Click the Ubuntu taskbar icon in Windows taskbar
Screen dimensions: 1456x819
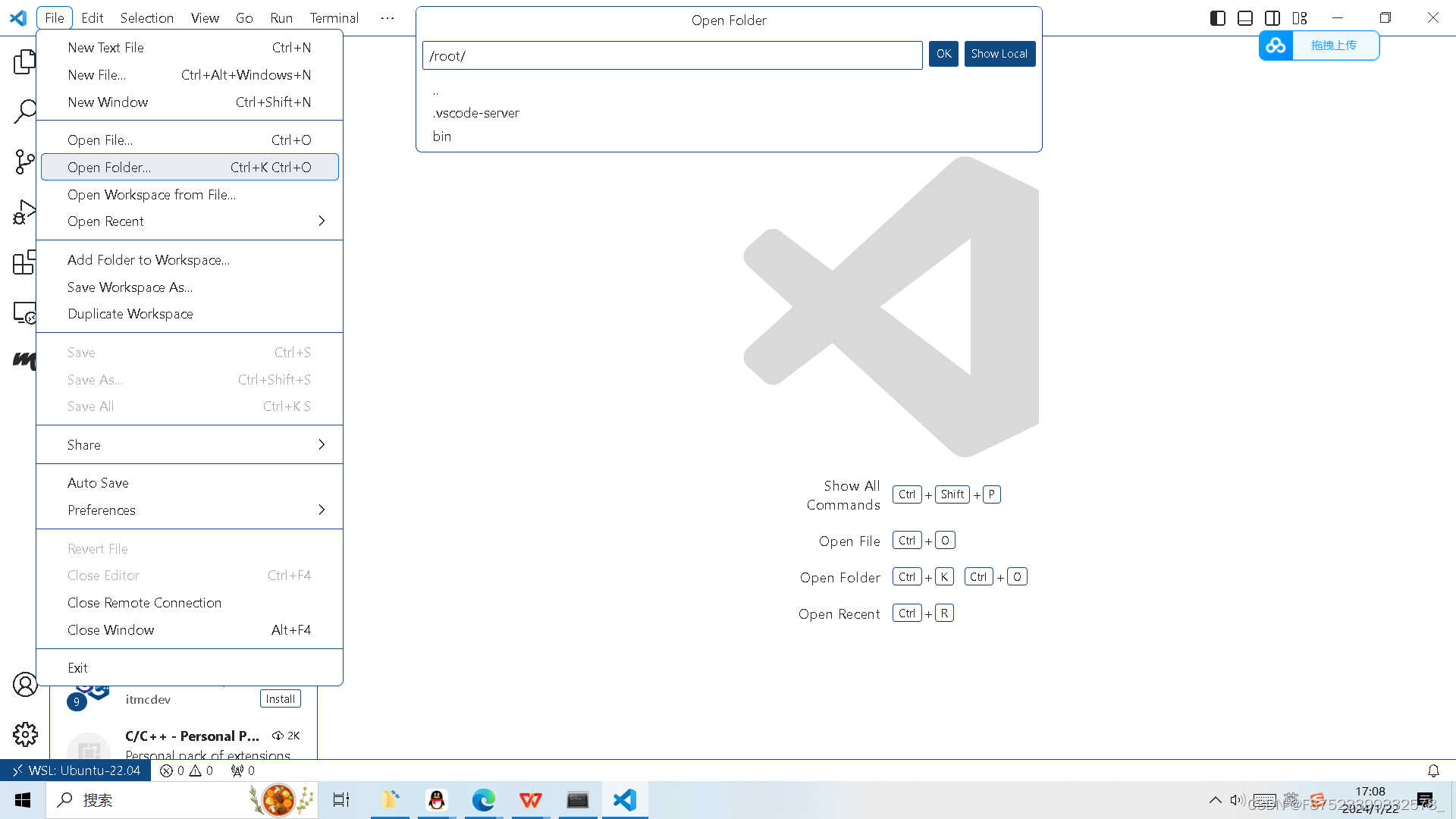click(x=578, y=800)
